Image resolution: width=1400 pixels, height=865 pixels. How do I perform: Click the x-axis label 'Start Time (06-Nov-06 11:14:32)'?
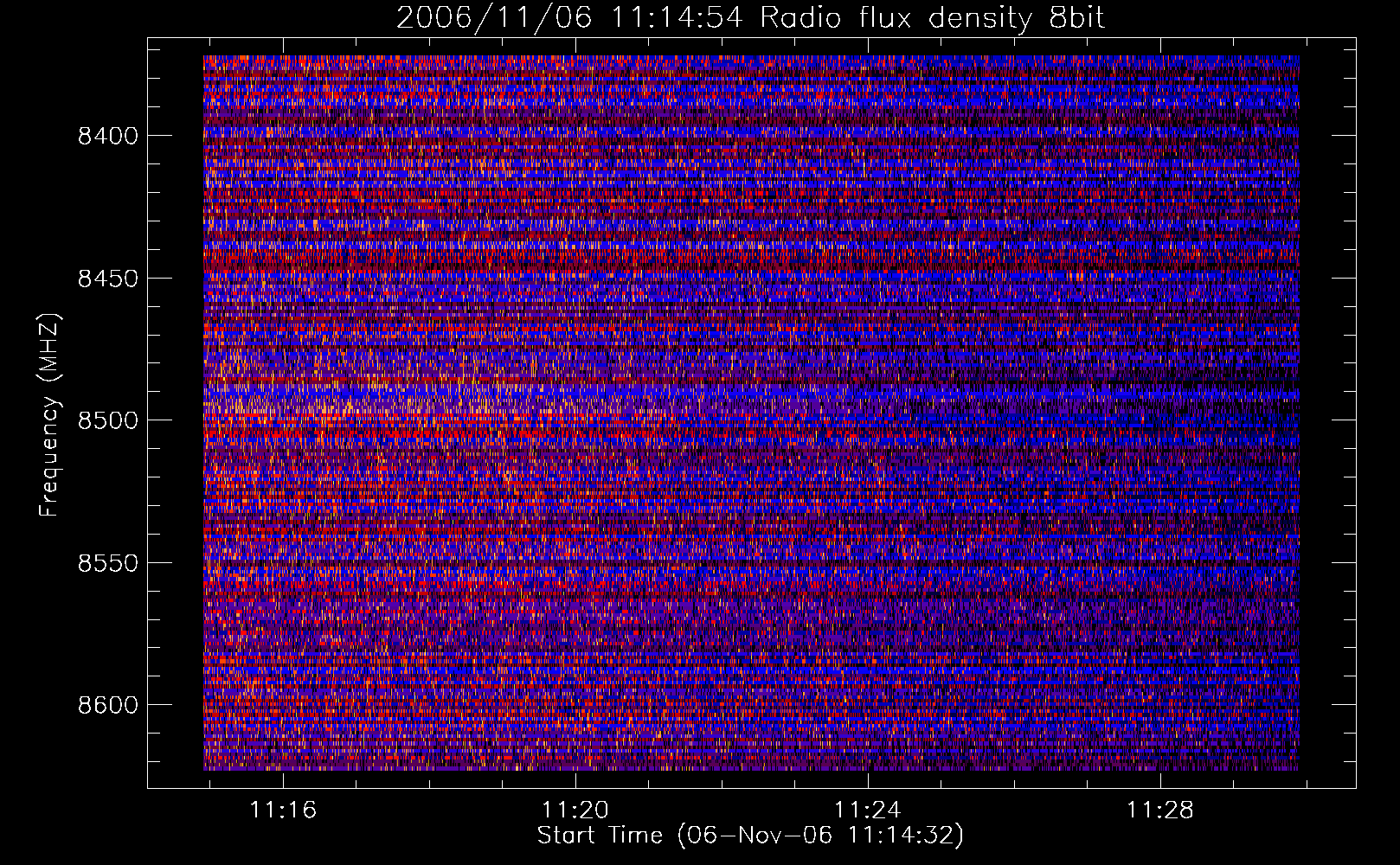[x=750, y=836]
